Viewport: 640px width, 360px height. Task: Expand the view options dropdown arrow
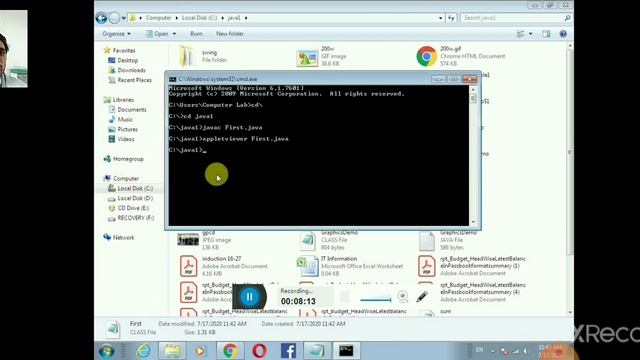pos(531,34)
